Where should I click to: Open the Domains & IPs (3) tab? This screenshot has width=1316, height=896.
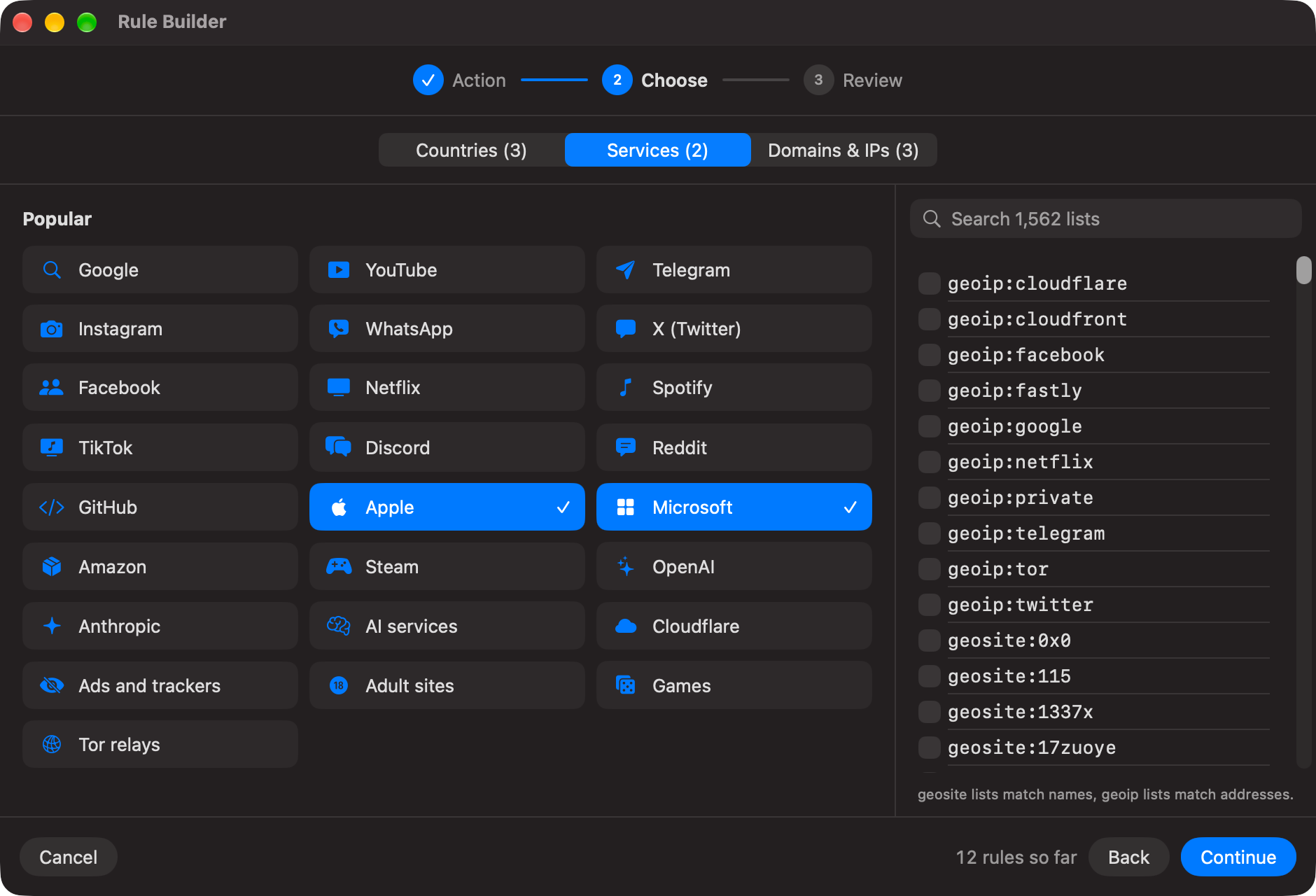click(843, 150)
